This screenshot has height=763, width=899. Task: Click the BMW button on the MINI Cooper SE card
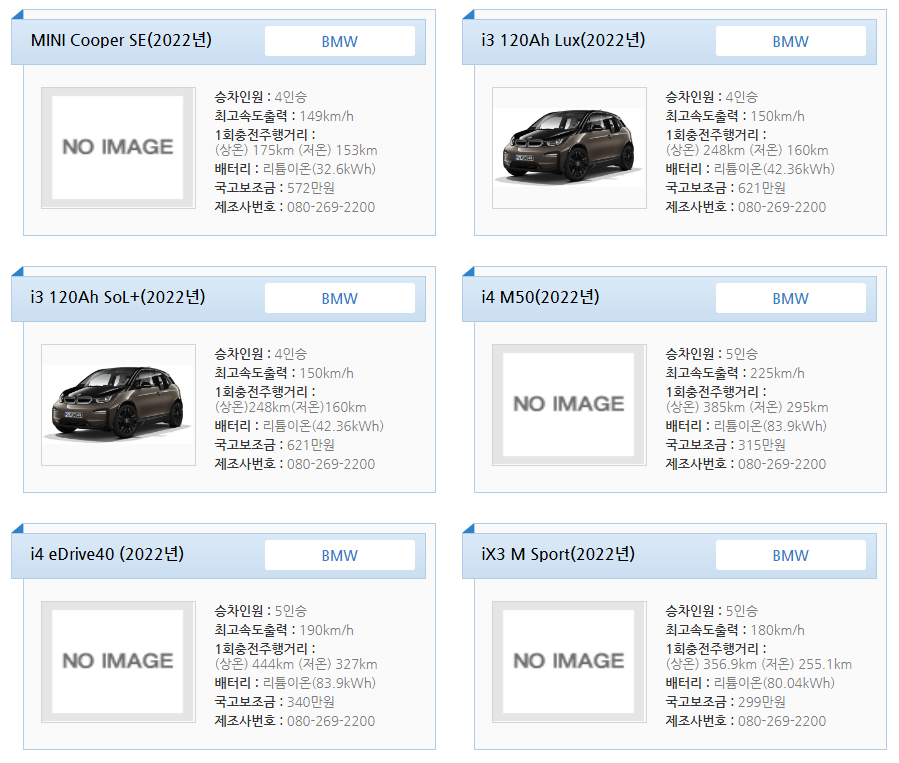[x=339, y=41]
